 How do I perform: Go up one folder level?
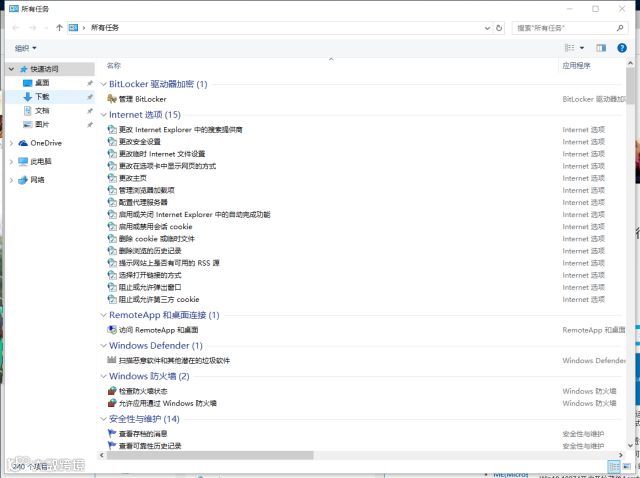tap(59, 28)
